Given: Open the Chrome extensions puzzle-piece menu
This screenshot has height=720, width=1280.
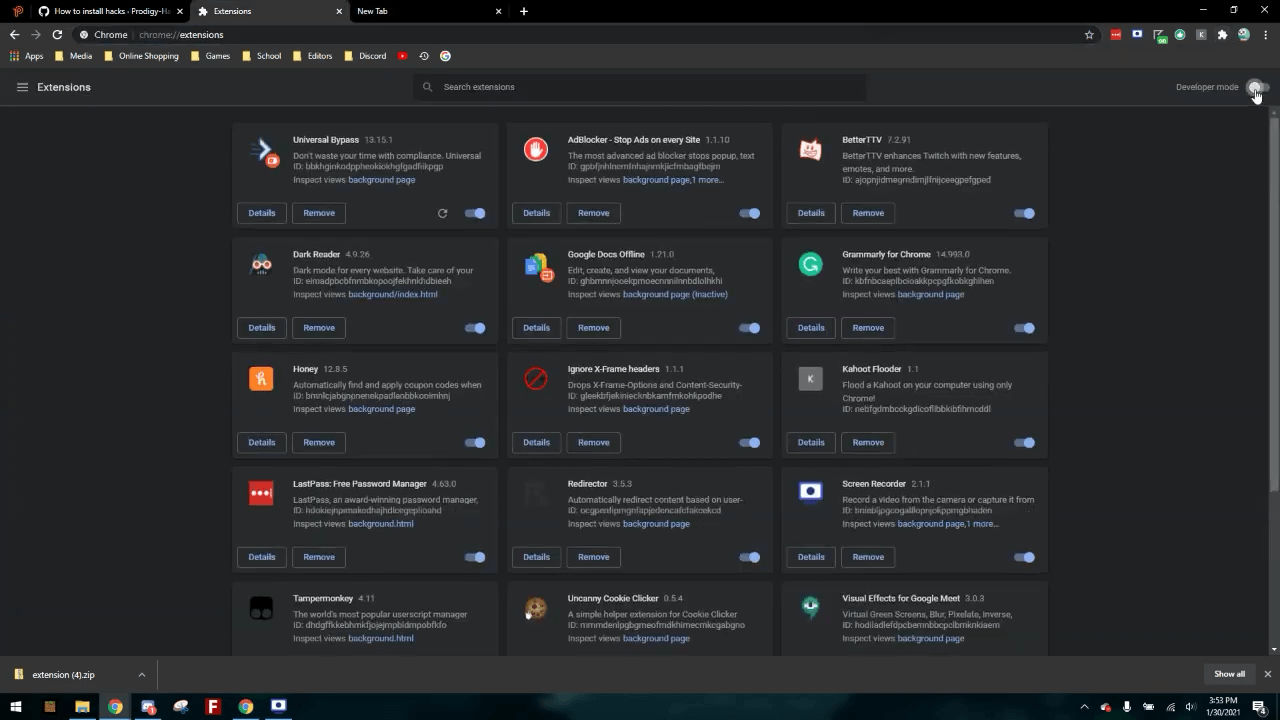Looking at the screenshot, I should point(1222,34).
